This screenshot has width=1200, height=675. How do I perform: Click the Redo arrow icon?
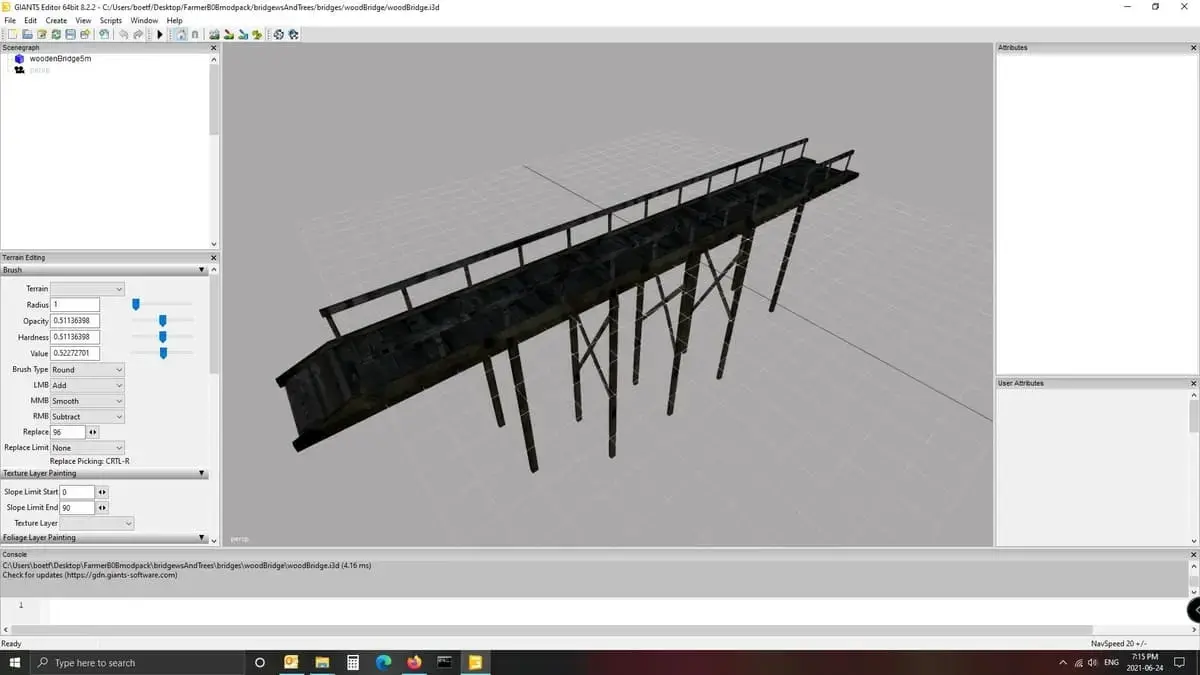[138, 34]
